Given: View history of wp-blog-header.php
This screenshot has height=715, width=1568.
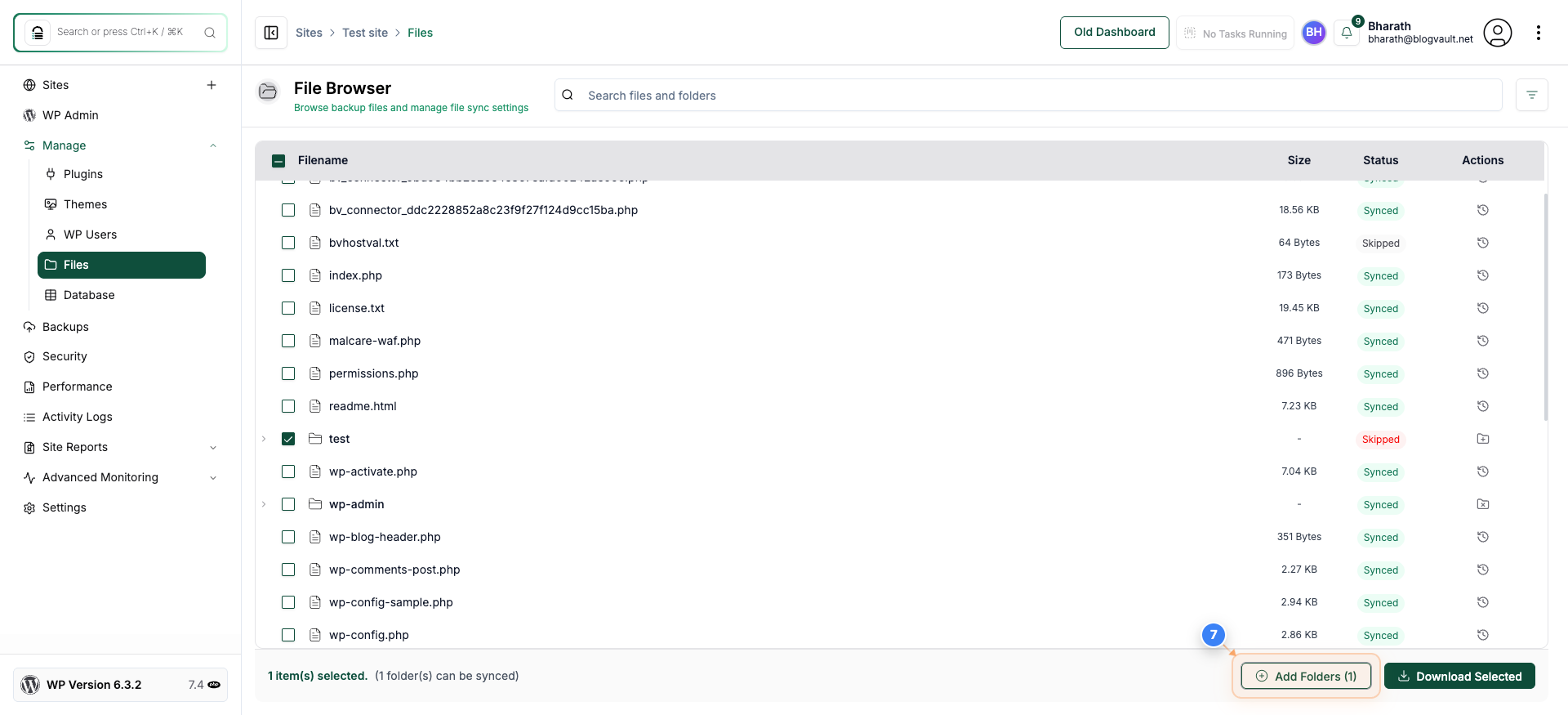Looking at the screenshot, I should (x=1483, y=537).
